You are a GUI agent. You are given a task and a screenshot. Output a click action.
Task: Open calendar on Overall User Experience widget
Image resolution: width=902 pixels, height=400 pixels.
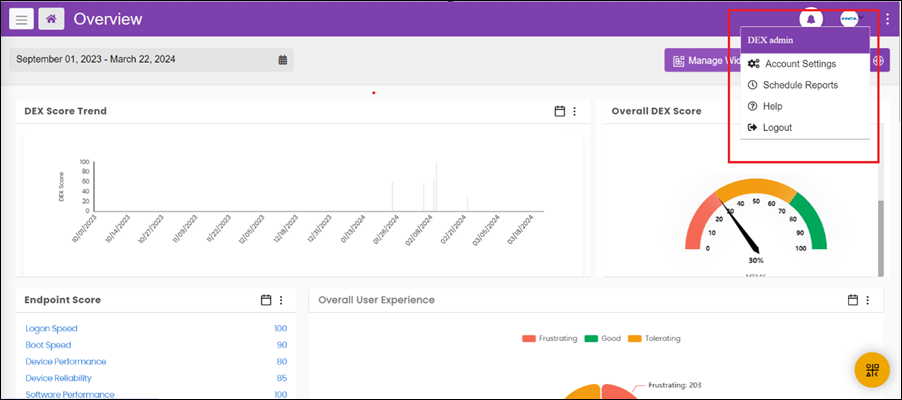click(x=853, y=300)
